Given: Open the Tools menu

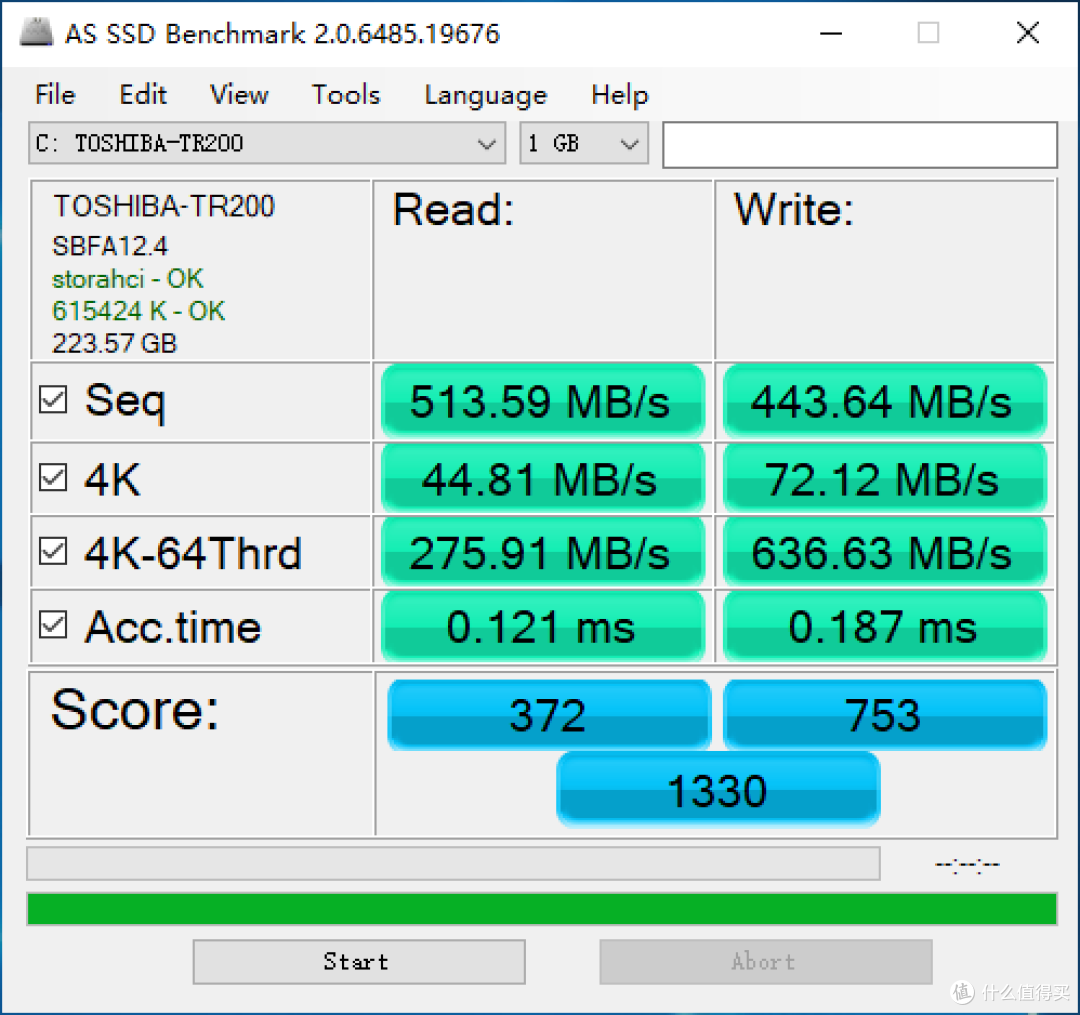Looking at the screenshot, I should 345,95.
